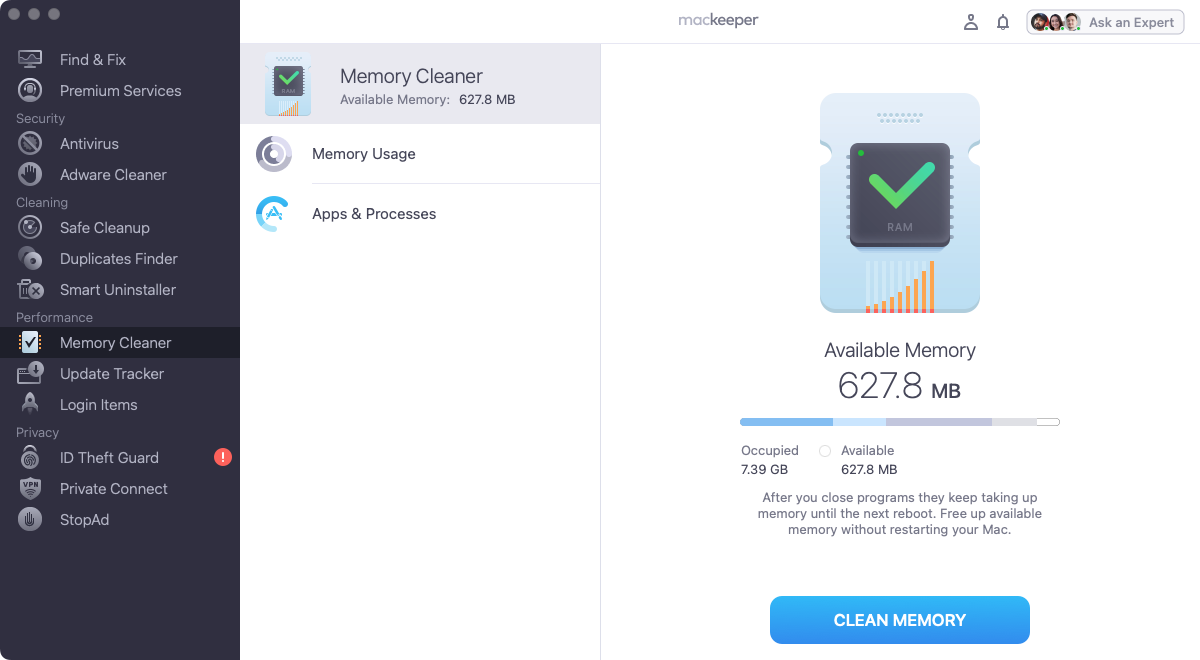
Task: Click the notification bell icon
Action: click(x=1003, y=21)
